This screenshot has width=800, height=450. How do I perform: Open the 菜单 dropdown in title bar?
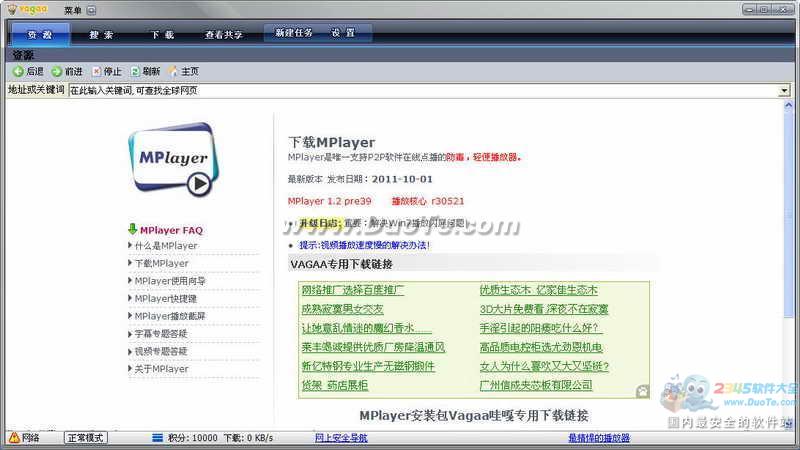78,10
